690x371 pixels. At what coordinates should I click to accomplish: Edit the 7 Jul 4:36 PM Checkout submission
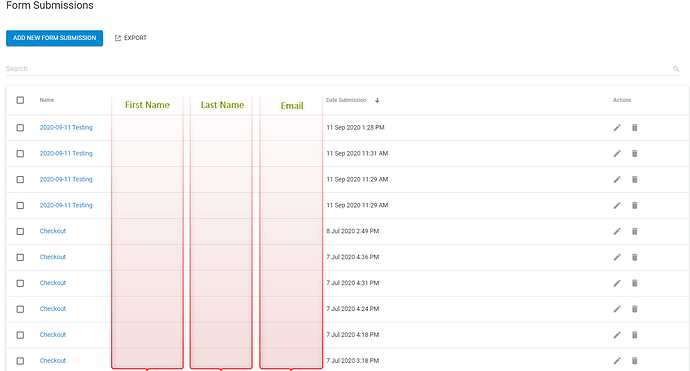coord(617,257)
